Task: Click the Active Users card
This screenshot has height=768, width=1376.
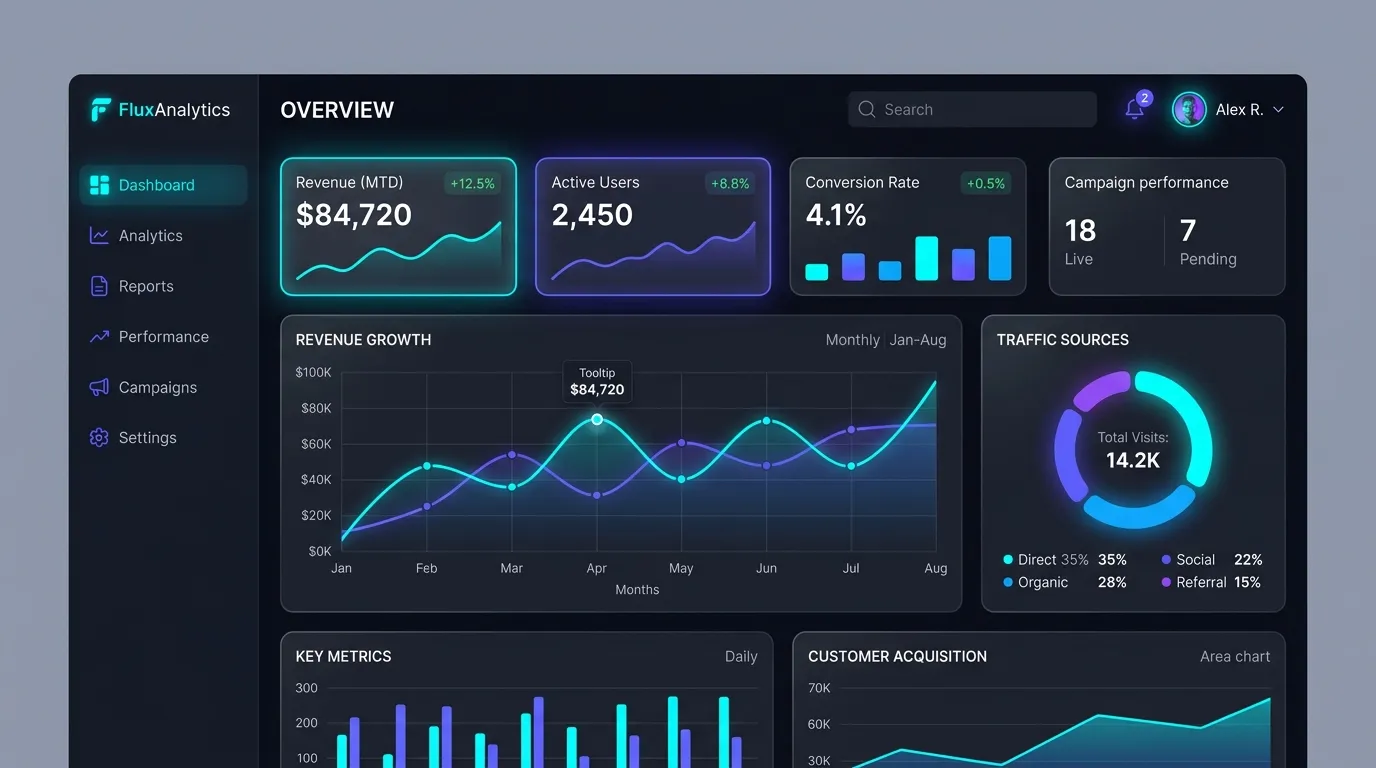Action: point(653,226)
